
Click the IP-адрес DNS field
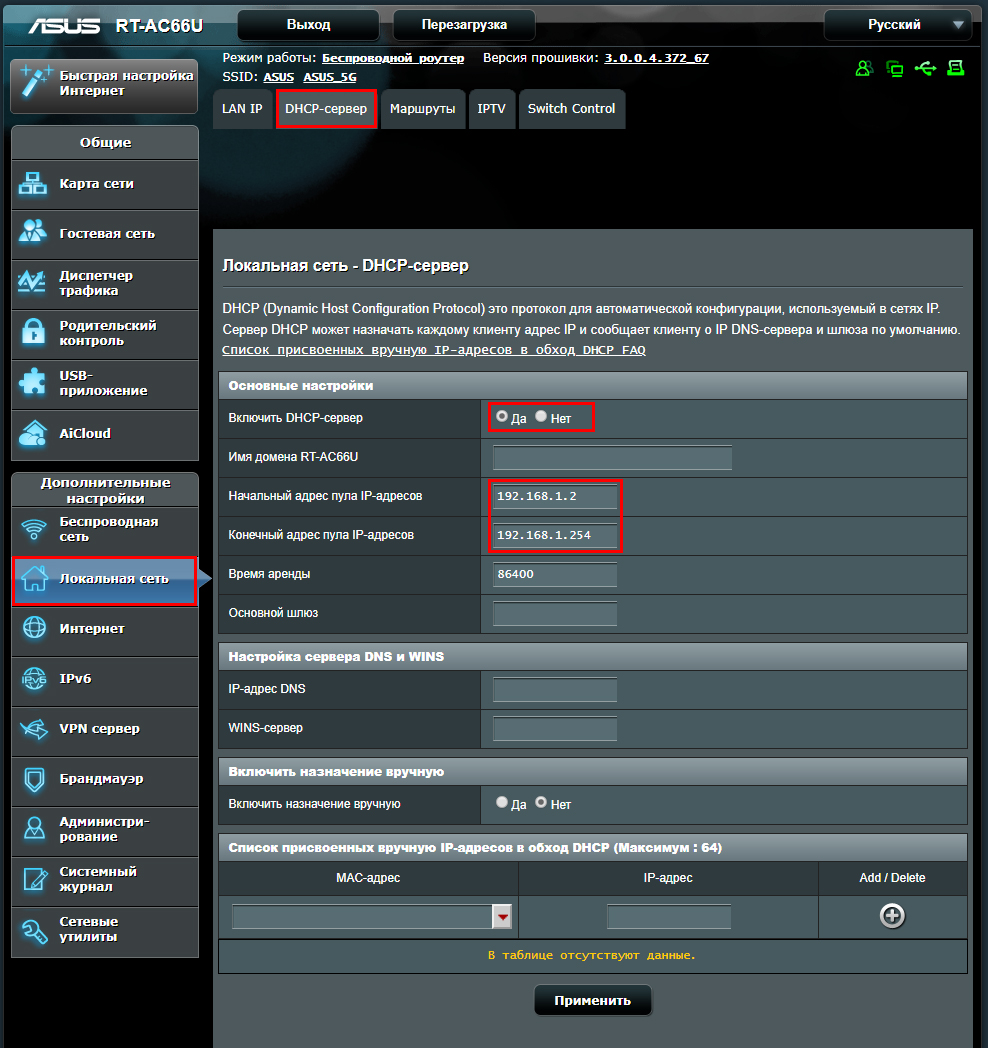555,689
